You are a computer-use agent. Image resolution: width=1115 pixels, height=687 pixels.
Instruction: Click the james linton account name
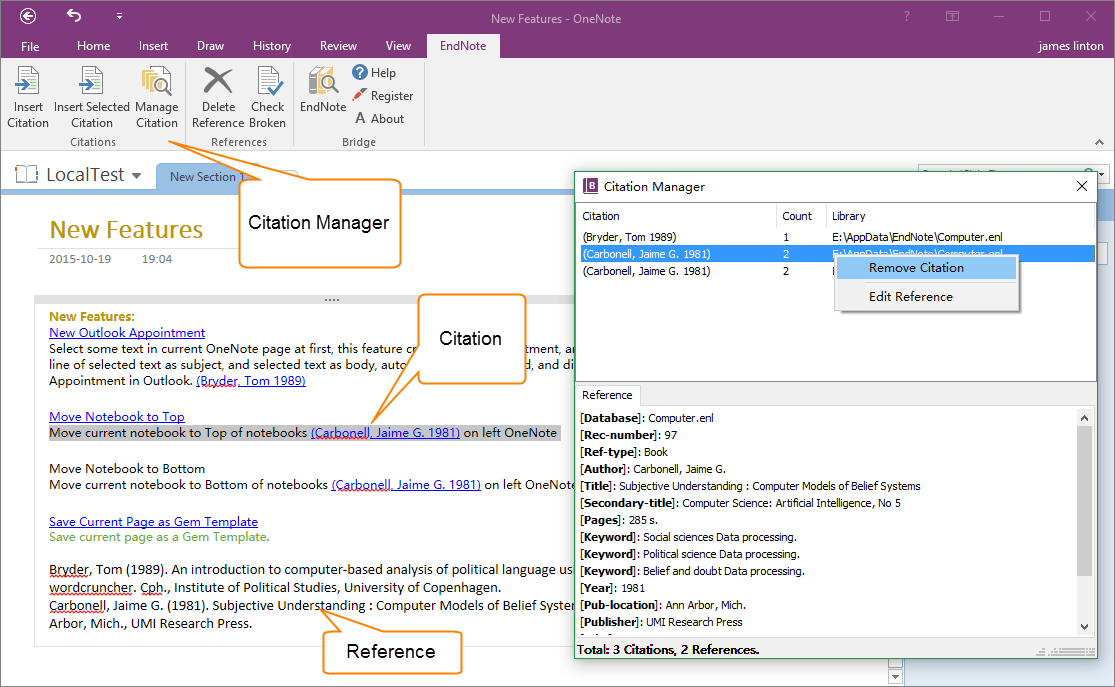point(1070,46)
